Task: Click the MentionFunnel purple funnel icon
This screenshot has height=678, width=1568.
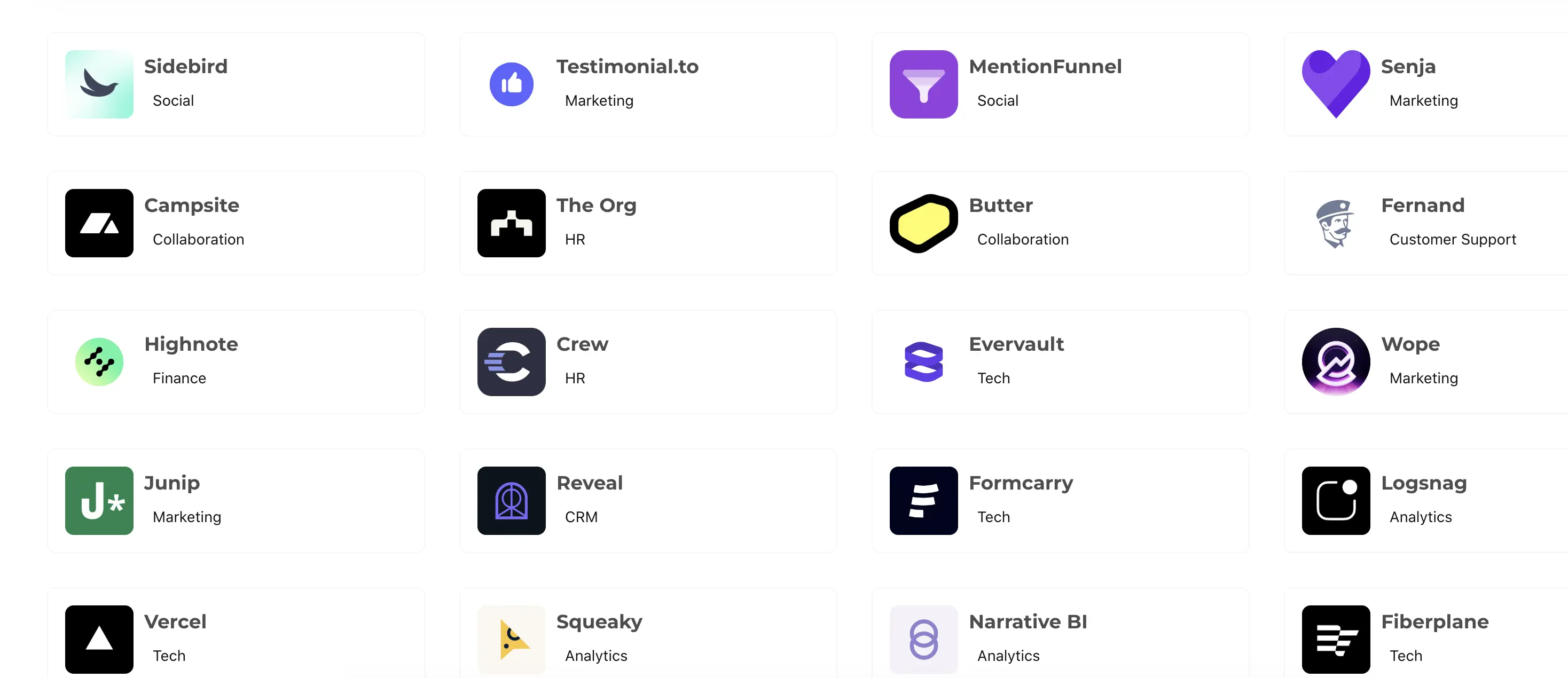Action: (923, 84)
